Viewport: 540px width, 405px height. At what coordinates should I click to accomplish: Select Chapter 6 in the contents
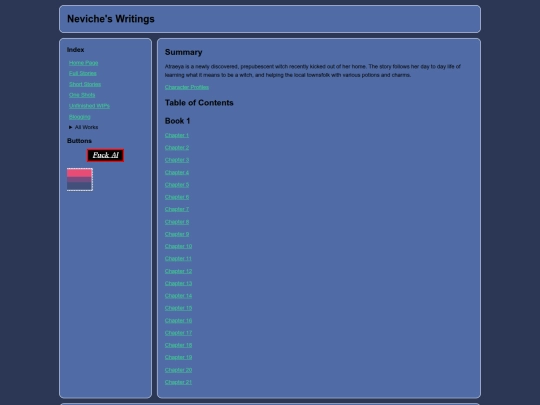[x=177, y=197]
